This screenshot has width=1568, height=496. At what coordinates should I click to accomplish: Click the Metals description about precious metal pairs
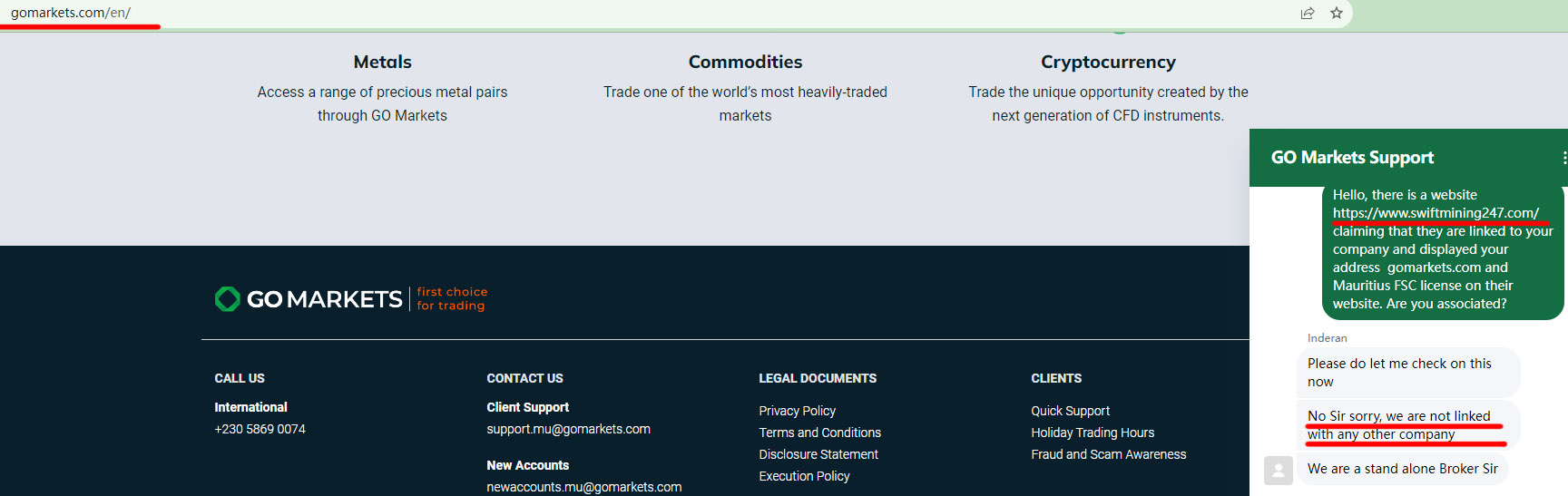tap(382, 103)
